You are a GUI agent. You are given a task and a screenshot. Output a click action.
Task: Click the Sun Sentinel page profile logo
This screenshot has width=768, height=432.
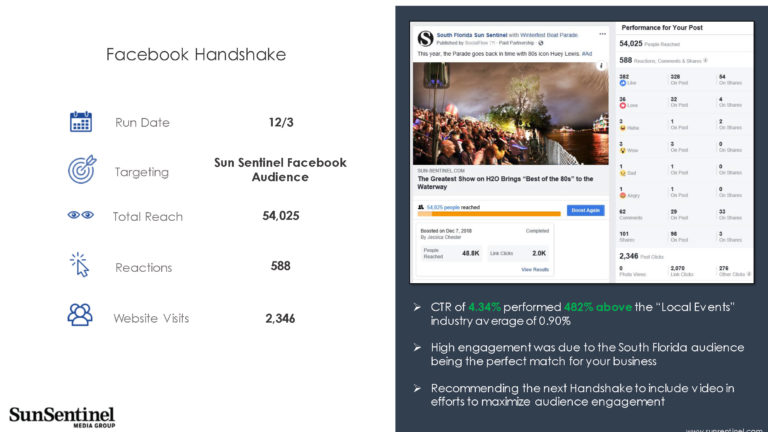pos(425,39)
